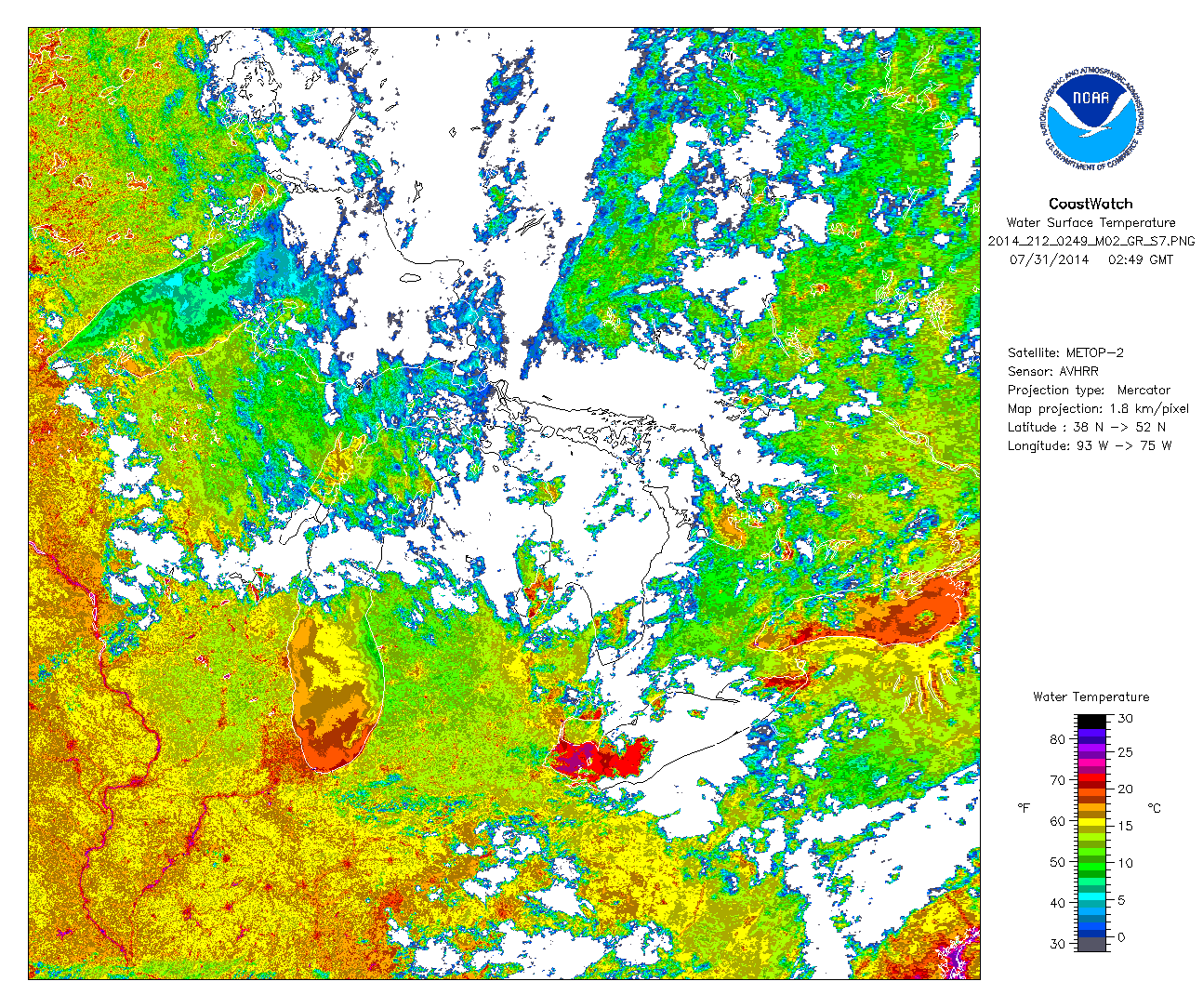Click the 25 Celsius tick label
This screenshot has width=1203, height=1008.
(x=1125, y=752)
